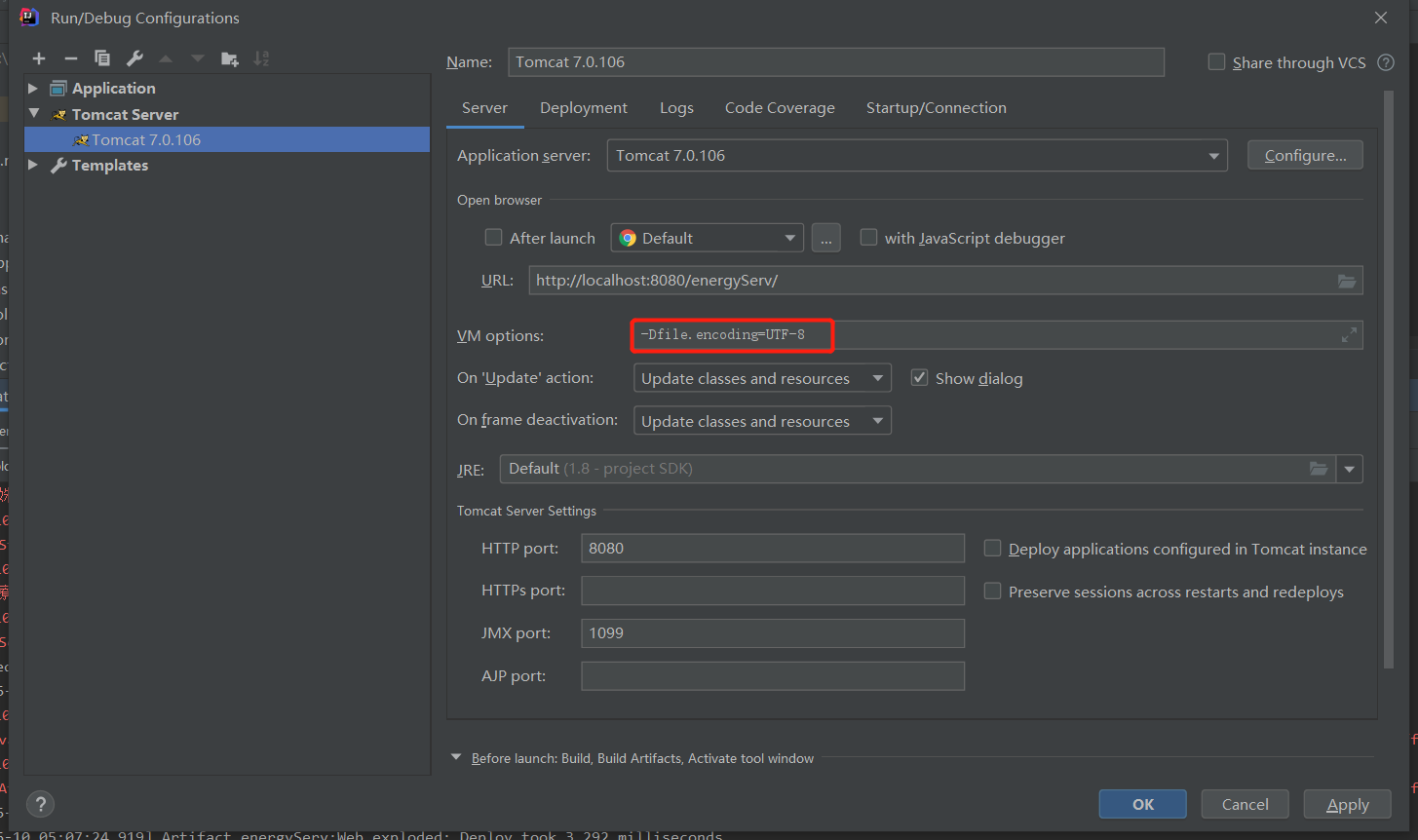The width and height of the screenshot is (1418, 840).
Task: Click the Cancel button
Action: [1245, 804]
